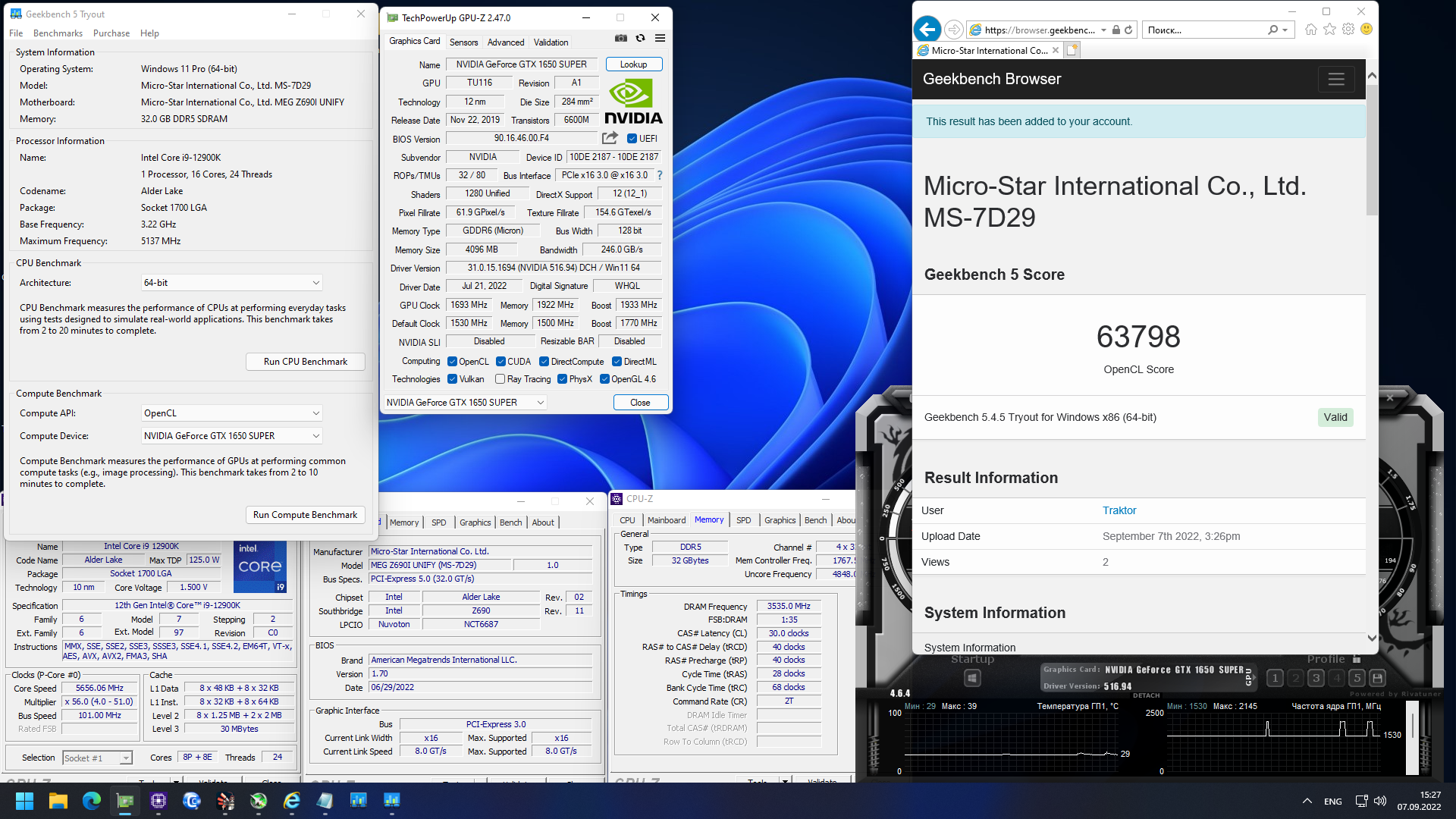The width and height of the screenshot is (1456, 819).
Task: Switch to the Sensors tab in GPU-Z
Action: [463, 42]
